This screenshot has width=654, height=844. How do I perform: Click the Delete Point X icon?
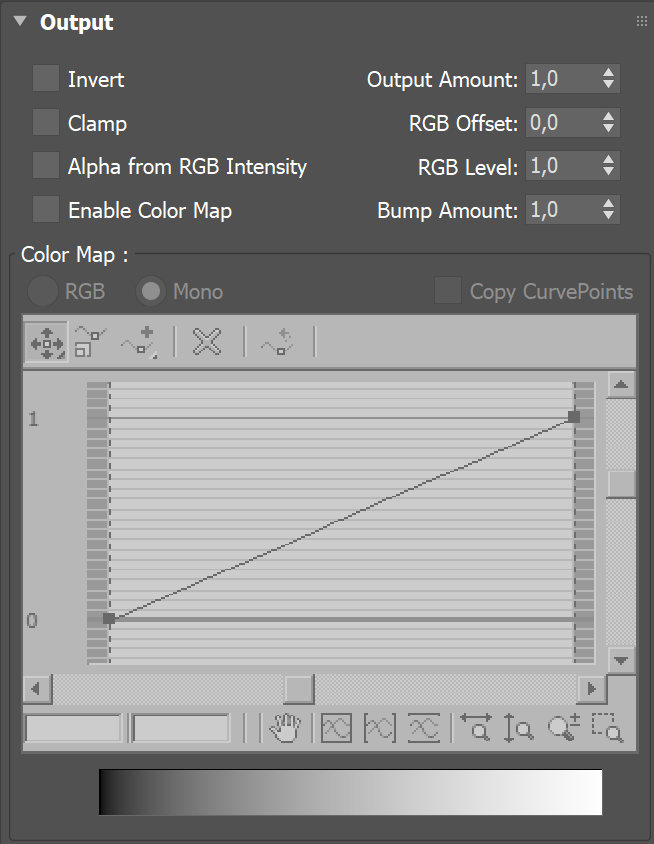[x=207, y=342]
